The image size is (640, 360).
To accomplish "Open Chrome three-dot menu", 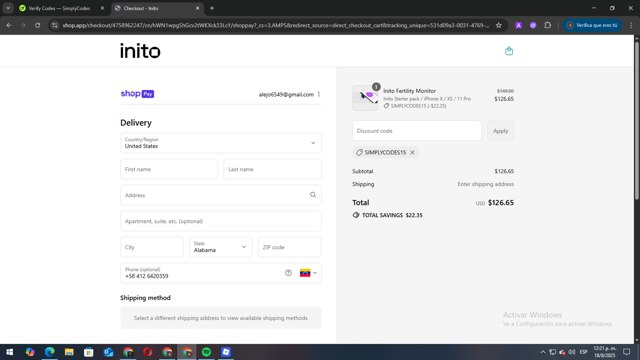I will 631,25.
